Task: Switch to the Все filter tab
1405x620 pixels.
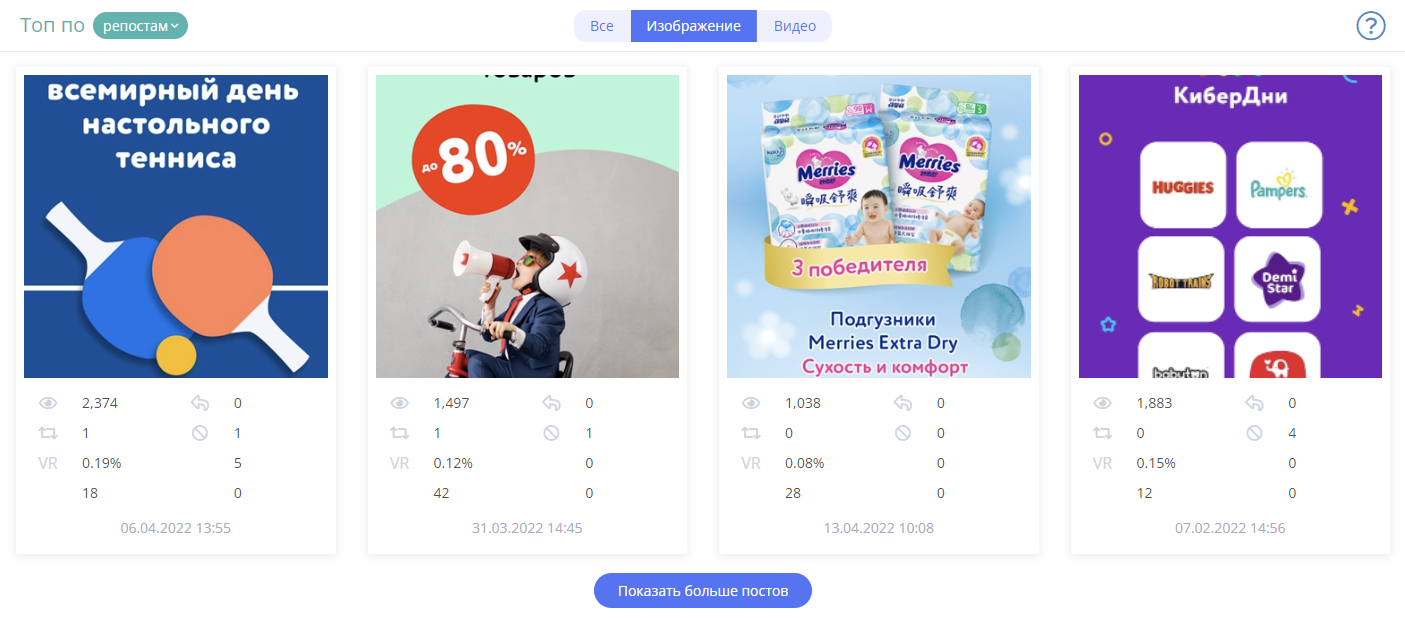Action: click(602, 26)
